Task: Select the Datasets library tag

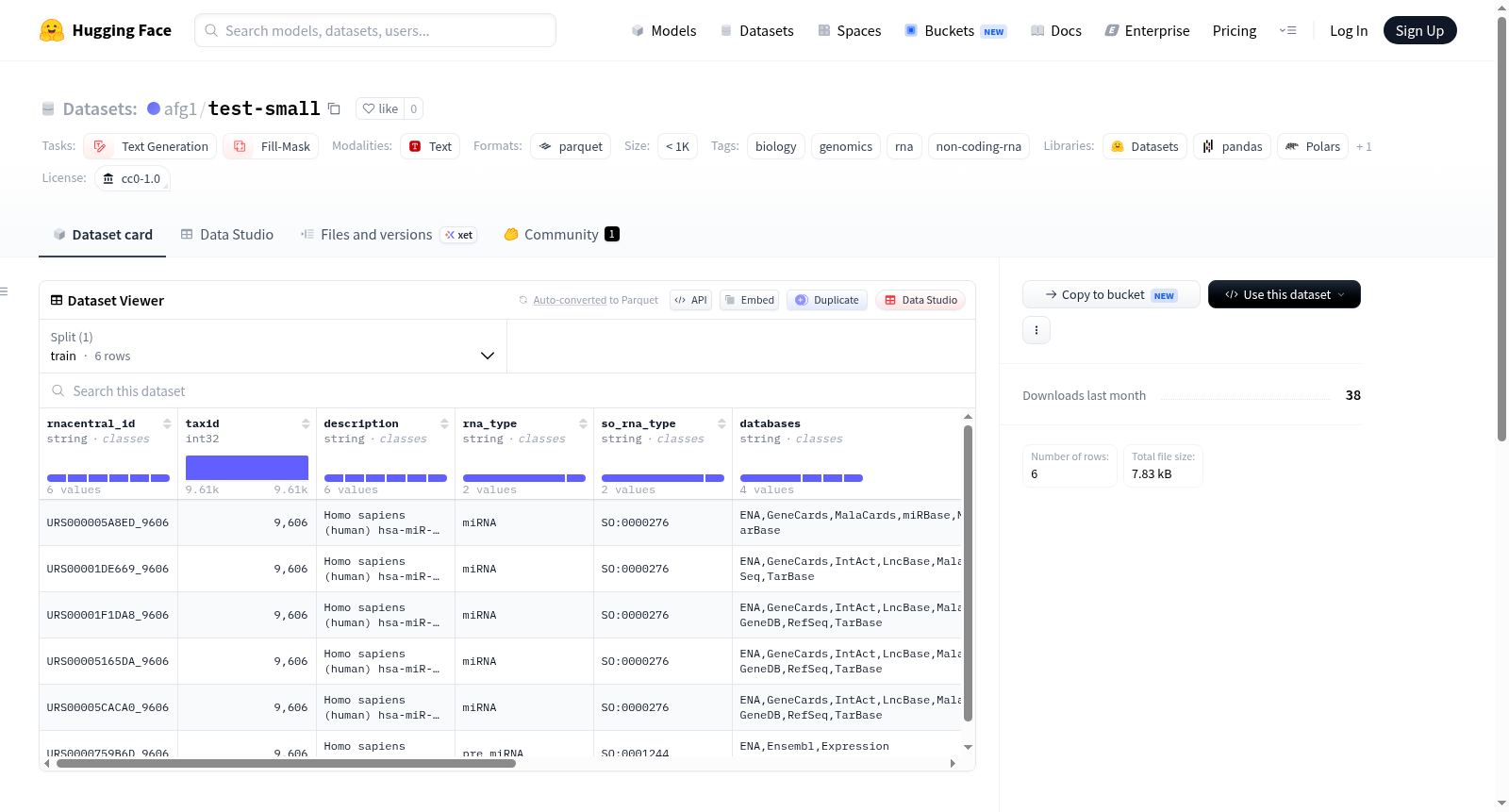Action: tap(1144, 146)
